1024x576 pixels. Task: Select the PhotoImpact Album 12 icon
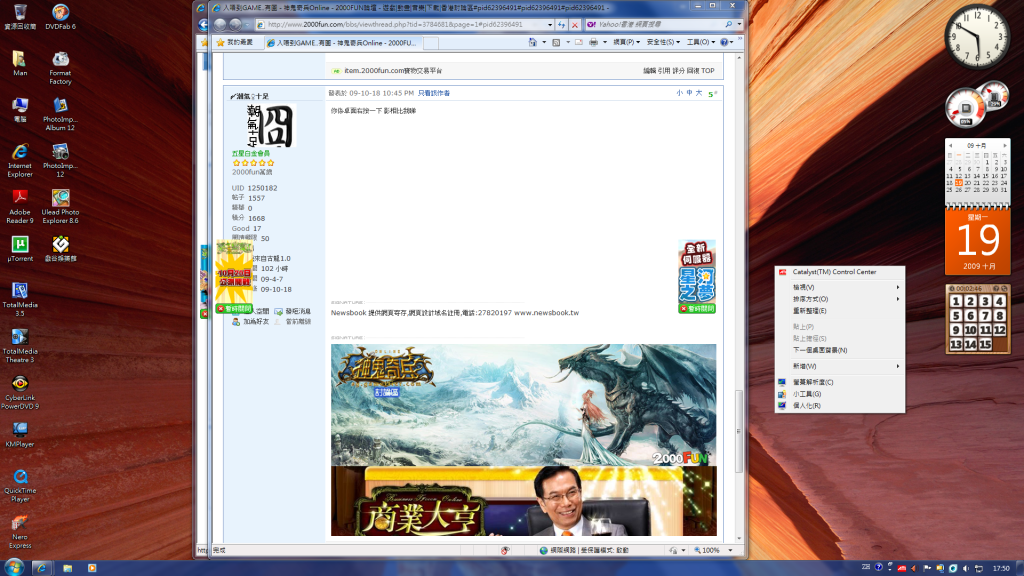coord(60,114)
